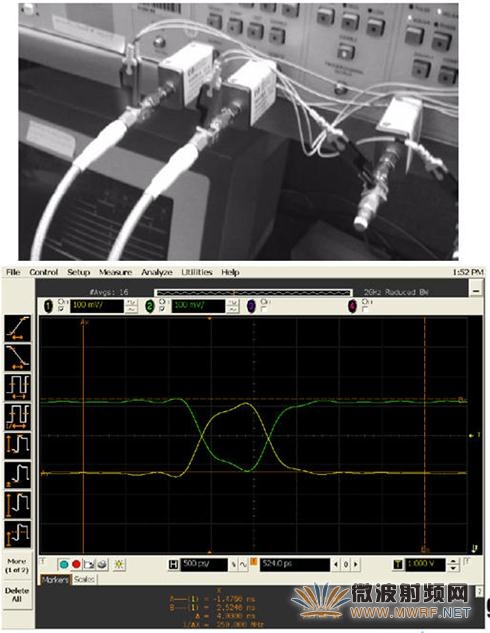The width and height of the screenshot is (490, 633).
Task: Toggle channel 2 On checkbox
Action: pos(162,309)
